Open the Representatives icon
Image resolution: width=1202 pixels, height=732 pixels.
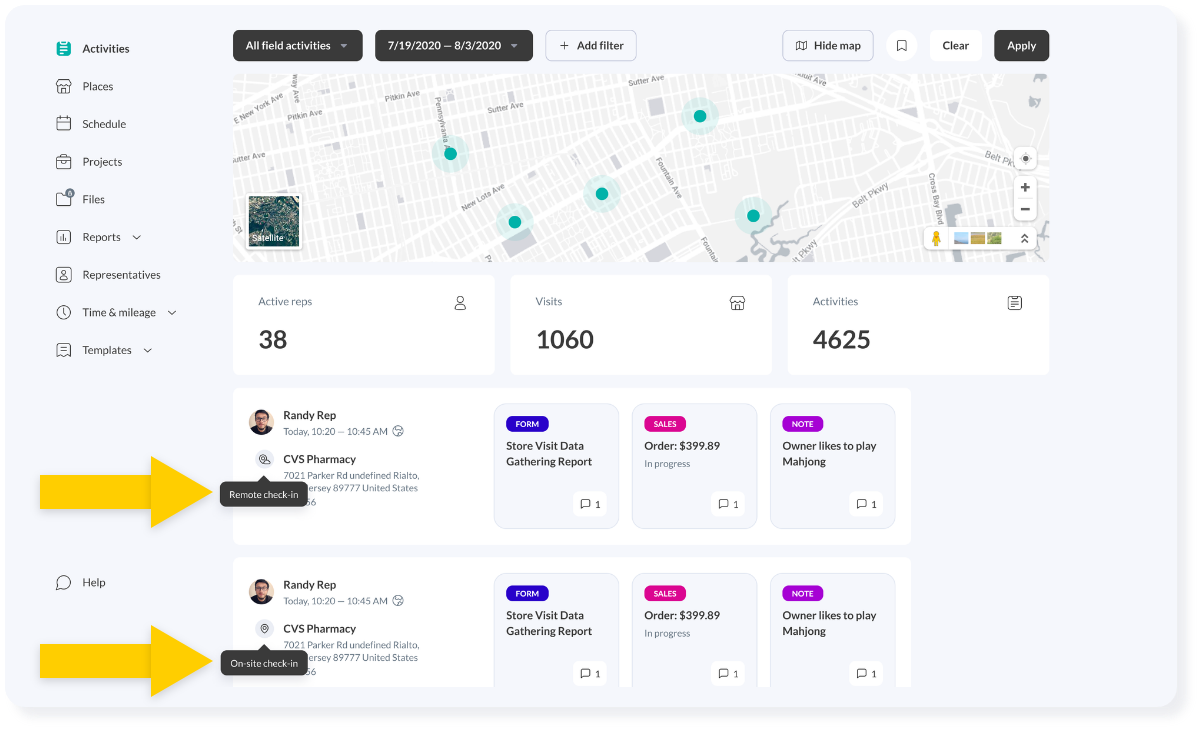coord(62,274)
